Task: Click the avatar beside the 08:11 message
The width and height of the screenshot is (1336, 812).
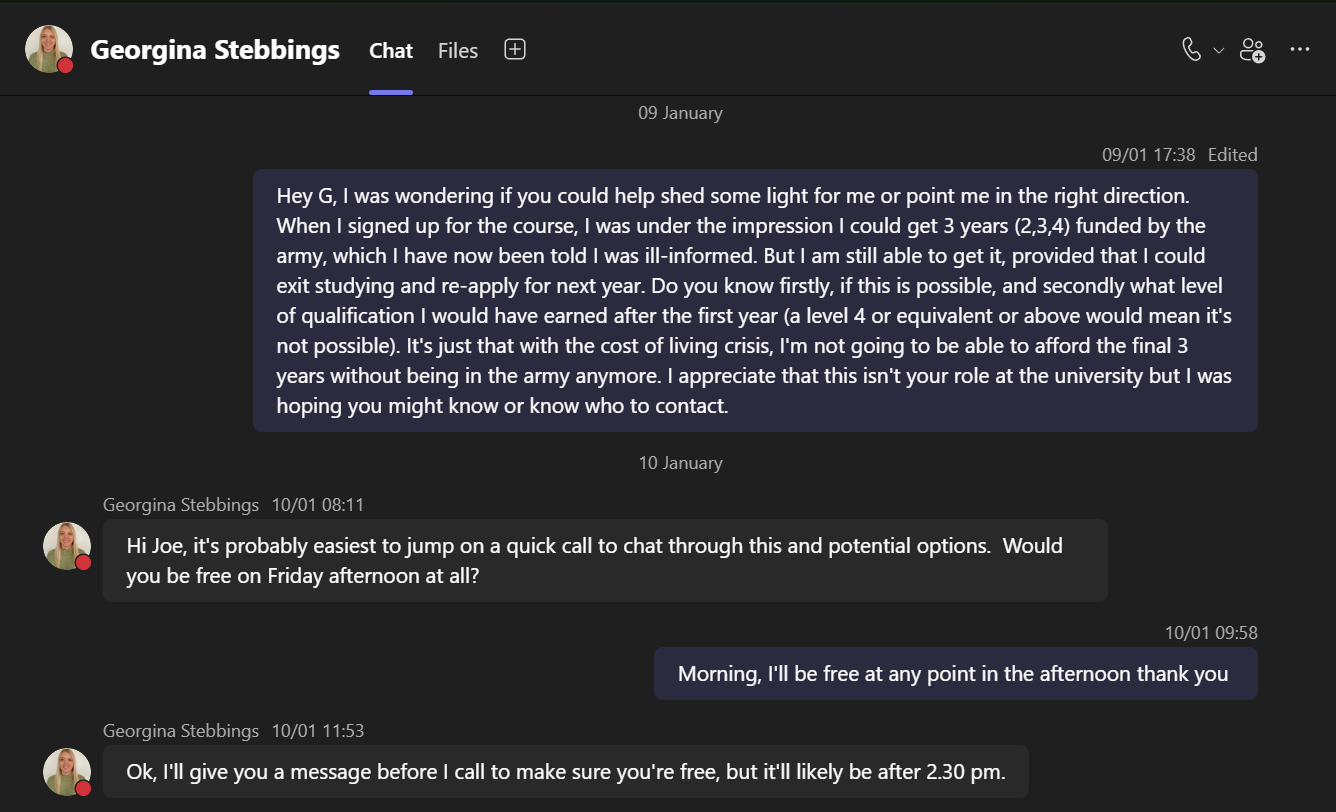Action: pyautogui.click(x=67, y=546)
